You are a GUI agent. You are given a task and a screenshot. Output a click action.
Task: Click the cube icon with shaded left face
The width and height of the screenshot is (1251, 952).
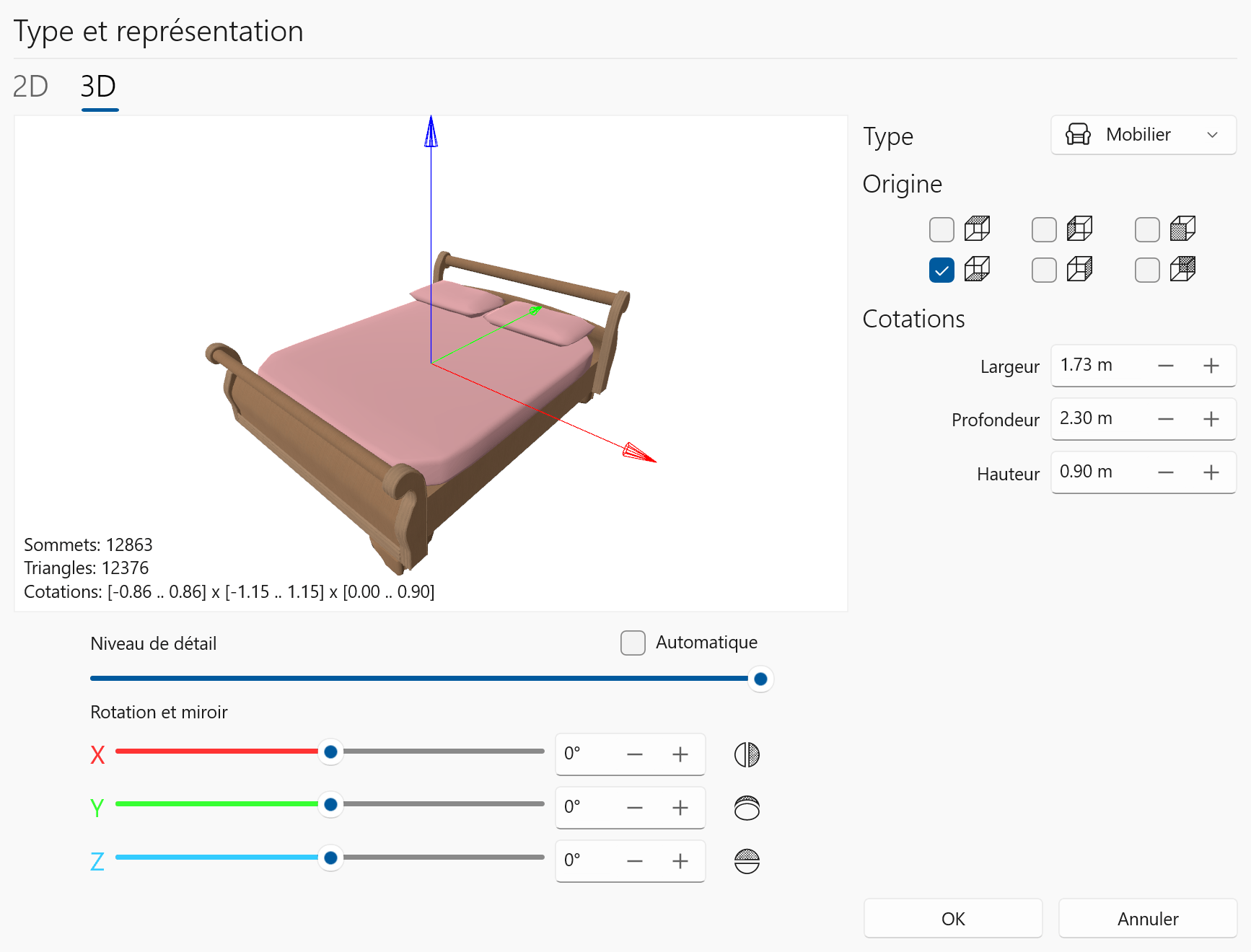[1079, 229]
